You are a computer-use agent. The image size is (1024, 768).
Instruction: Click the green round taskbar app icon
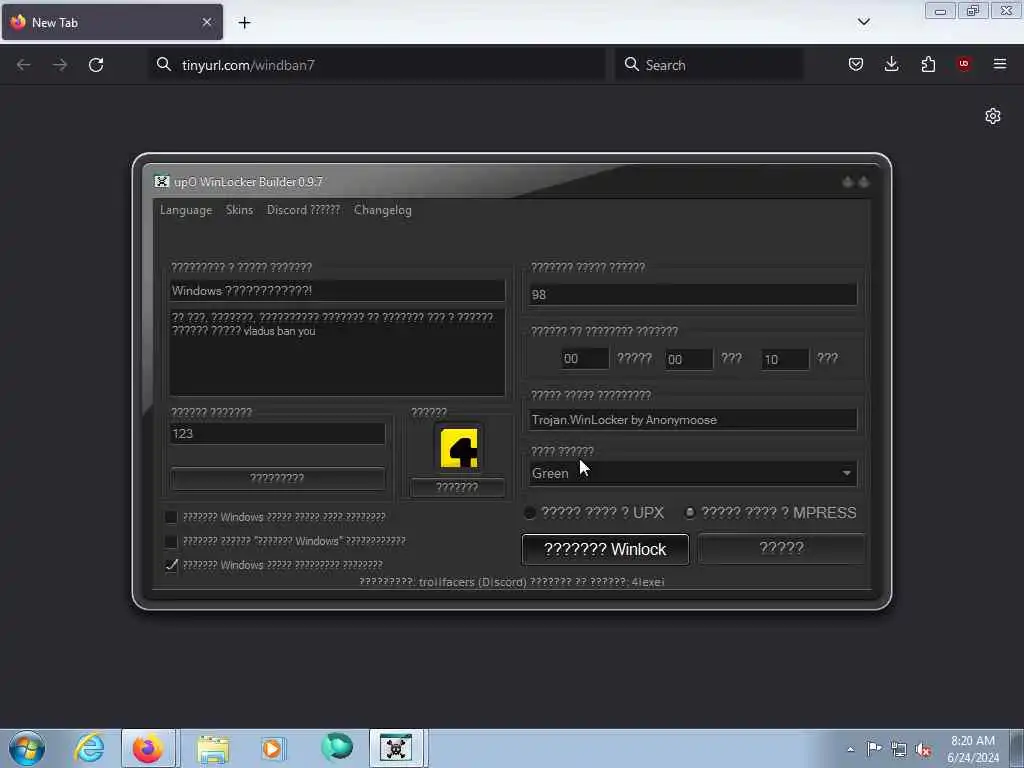[337, 748]
